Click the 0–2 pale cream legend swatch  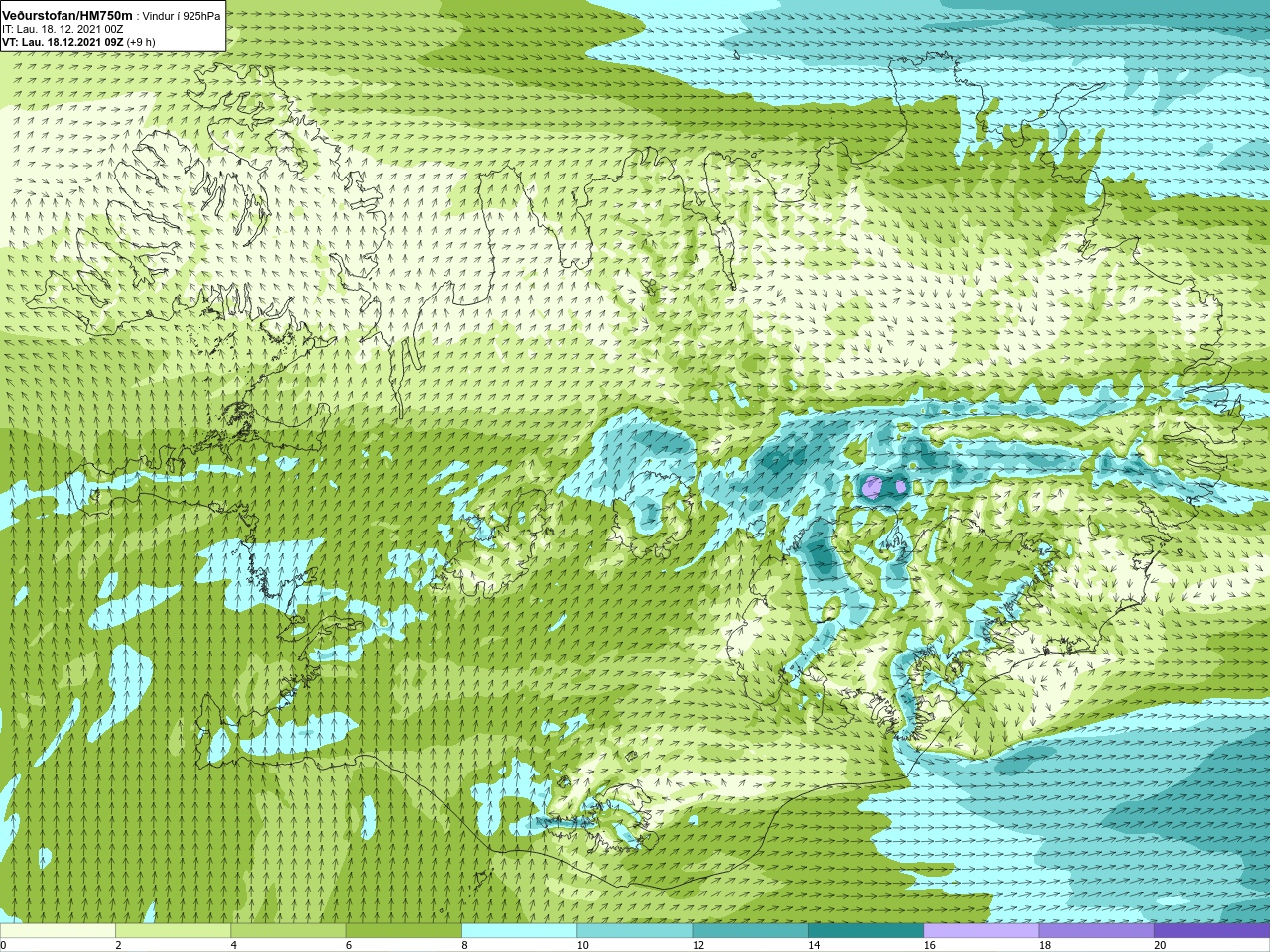click(x=59, y=931)
